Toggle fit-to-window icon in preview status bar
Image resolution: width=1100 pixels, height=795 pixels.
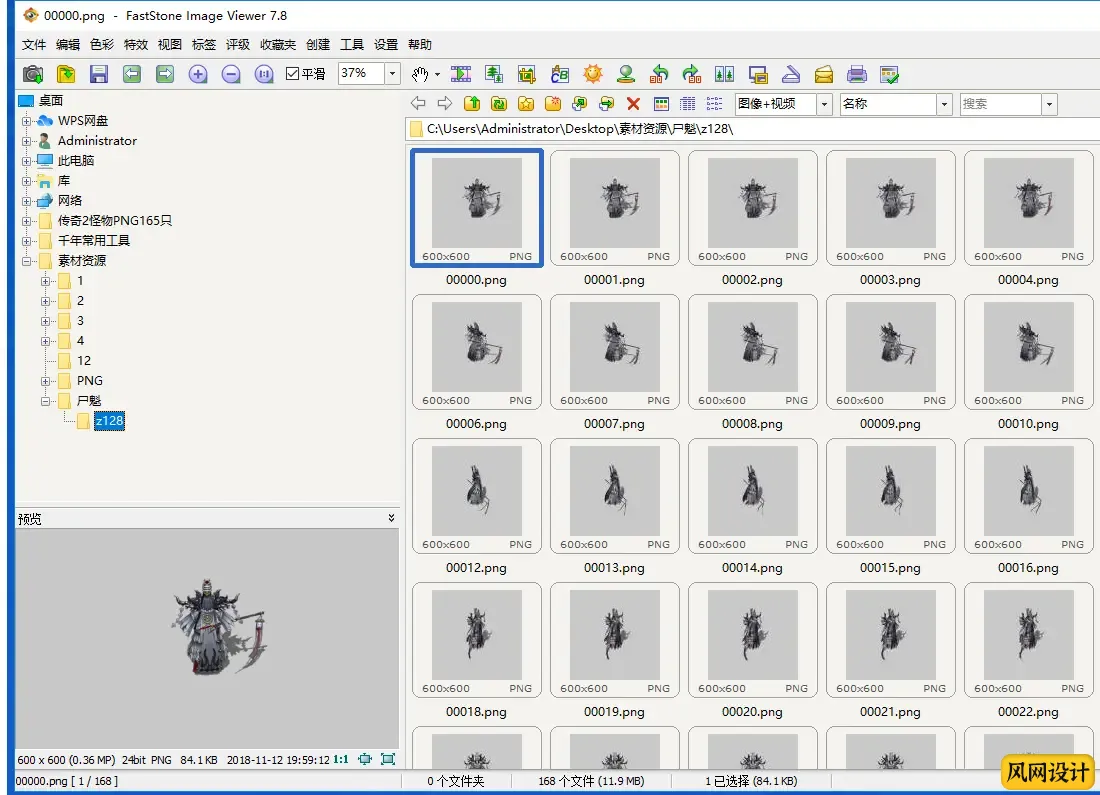365,759
